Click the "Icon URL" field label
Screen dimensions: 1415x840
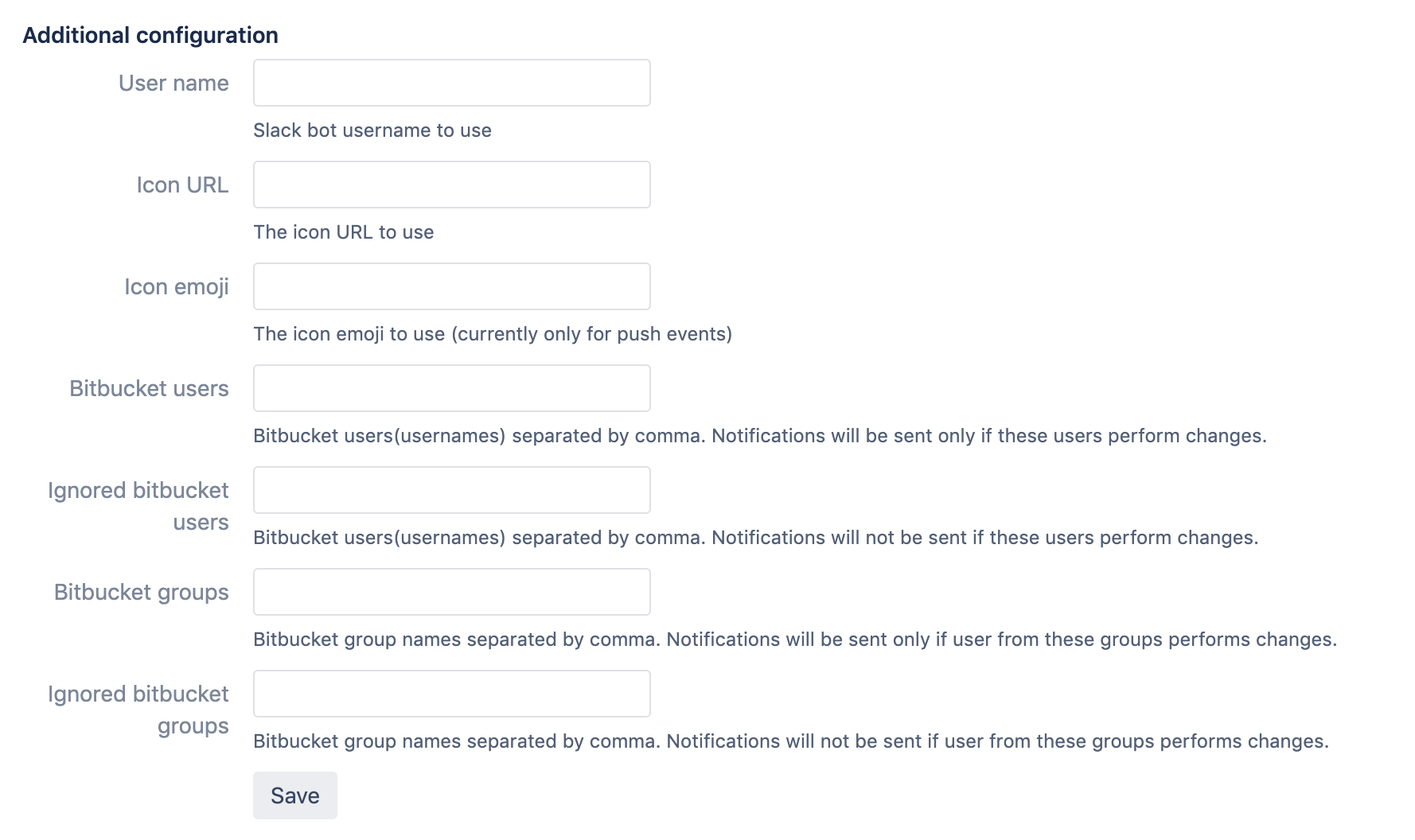182,185
